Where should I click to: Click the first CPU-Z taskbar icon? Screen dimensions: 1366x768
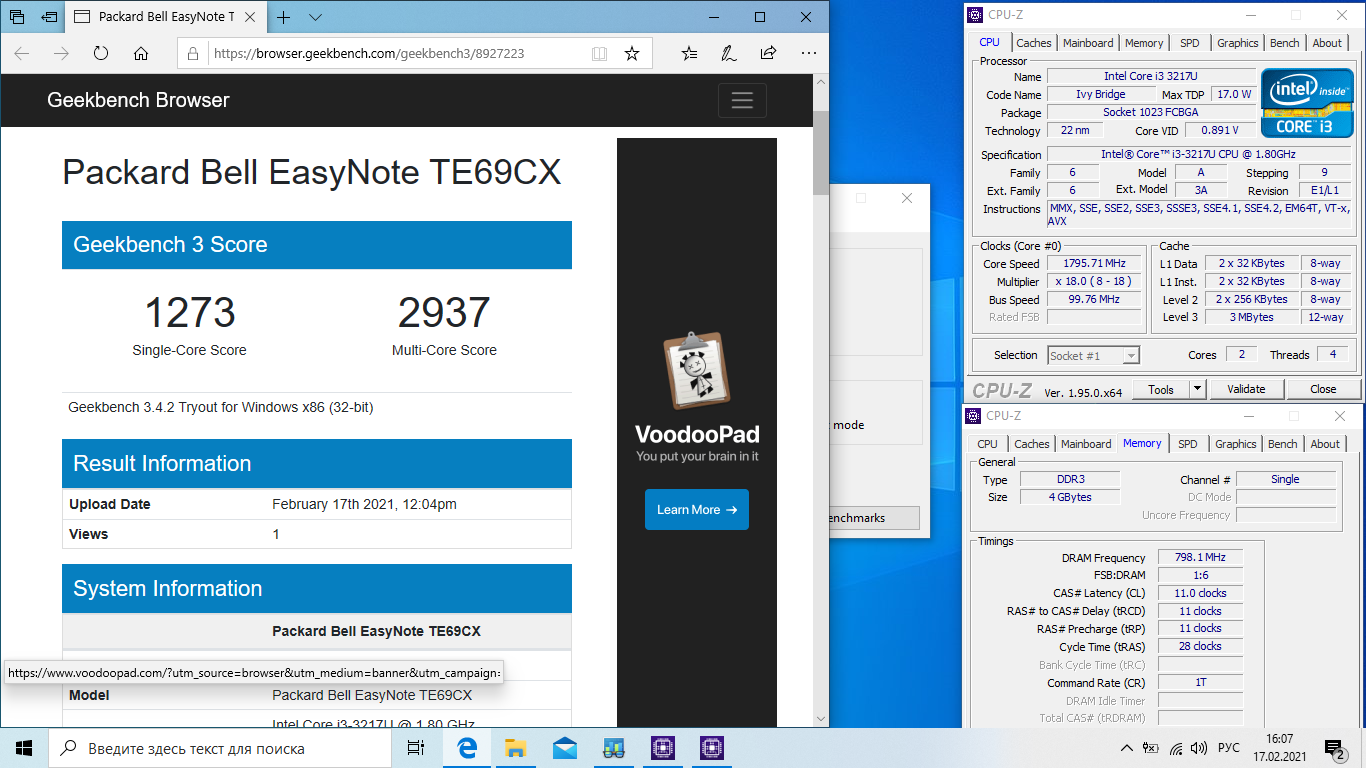pos(662,748)
